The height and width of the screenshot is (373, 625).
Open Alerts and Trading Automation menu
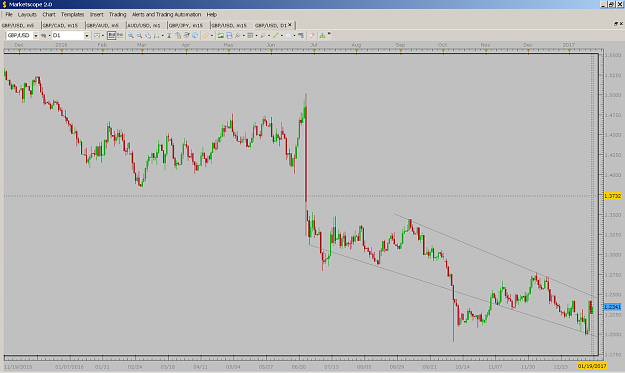166,14
